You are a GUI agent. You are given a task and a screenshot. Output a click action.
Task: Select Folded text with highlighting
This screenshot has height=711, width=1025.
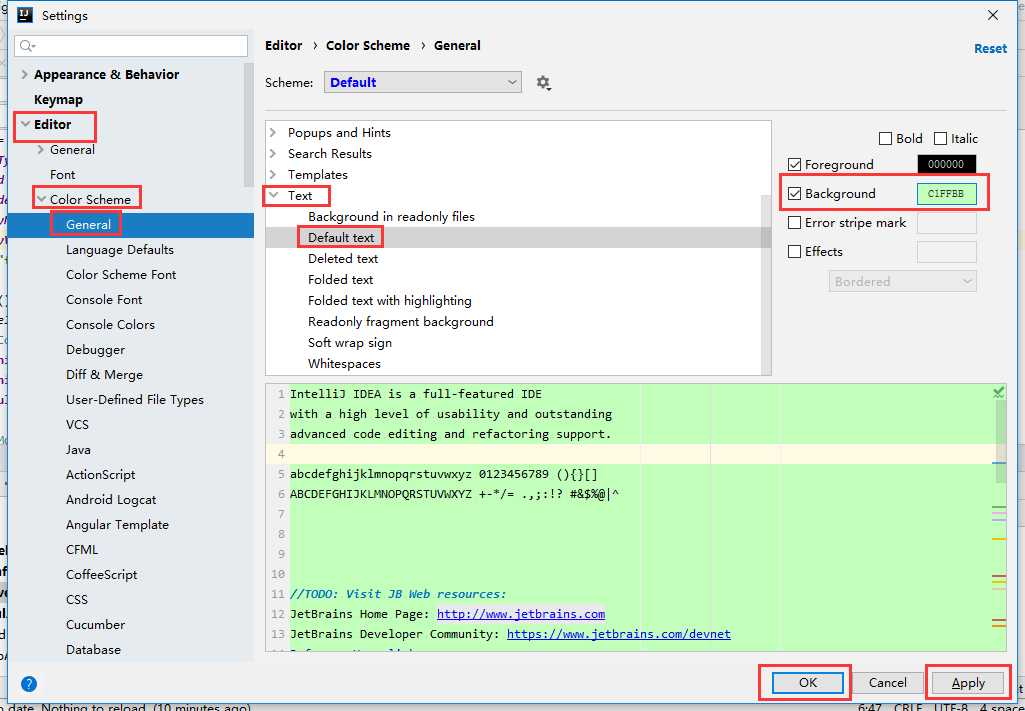pos(390,301)
